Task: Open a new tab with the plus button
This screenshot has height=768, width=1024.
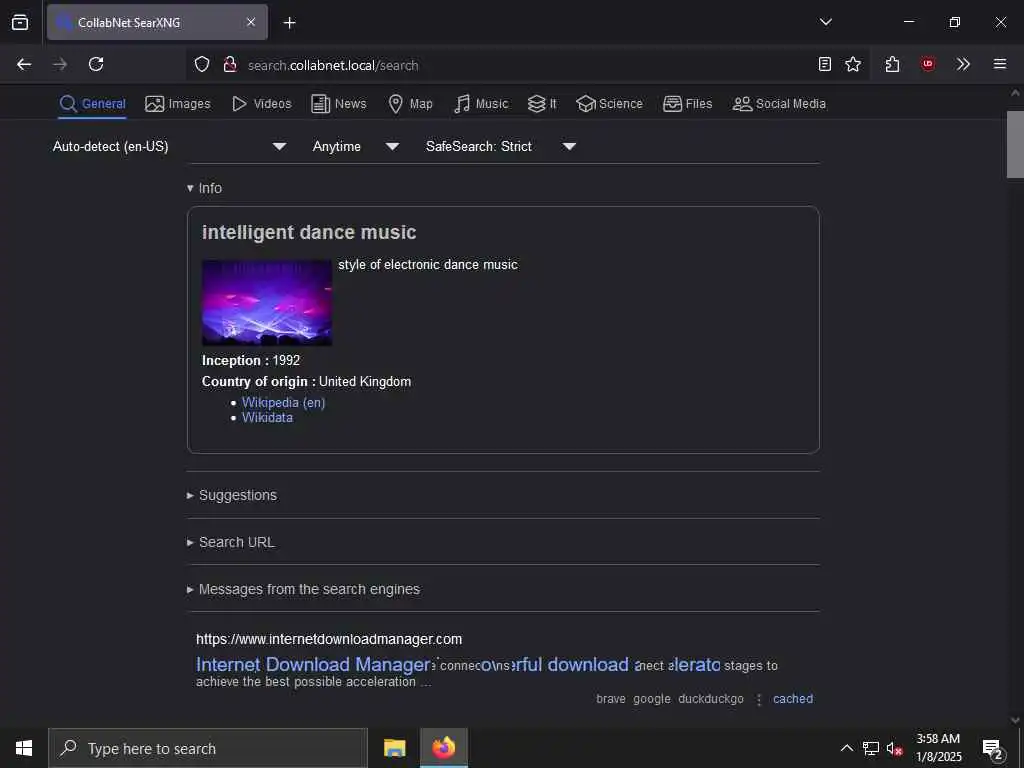Action: [x=289, y=23]
